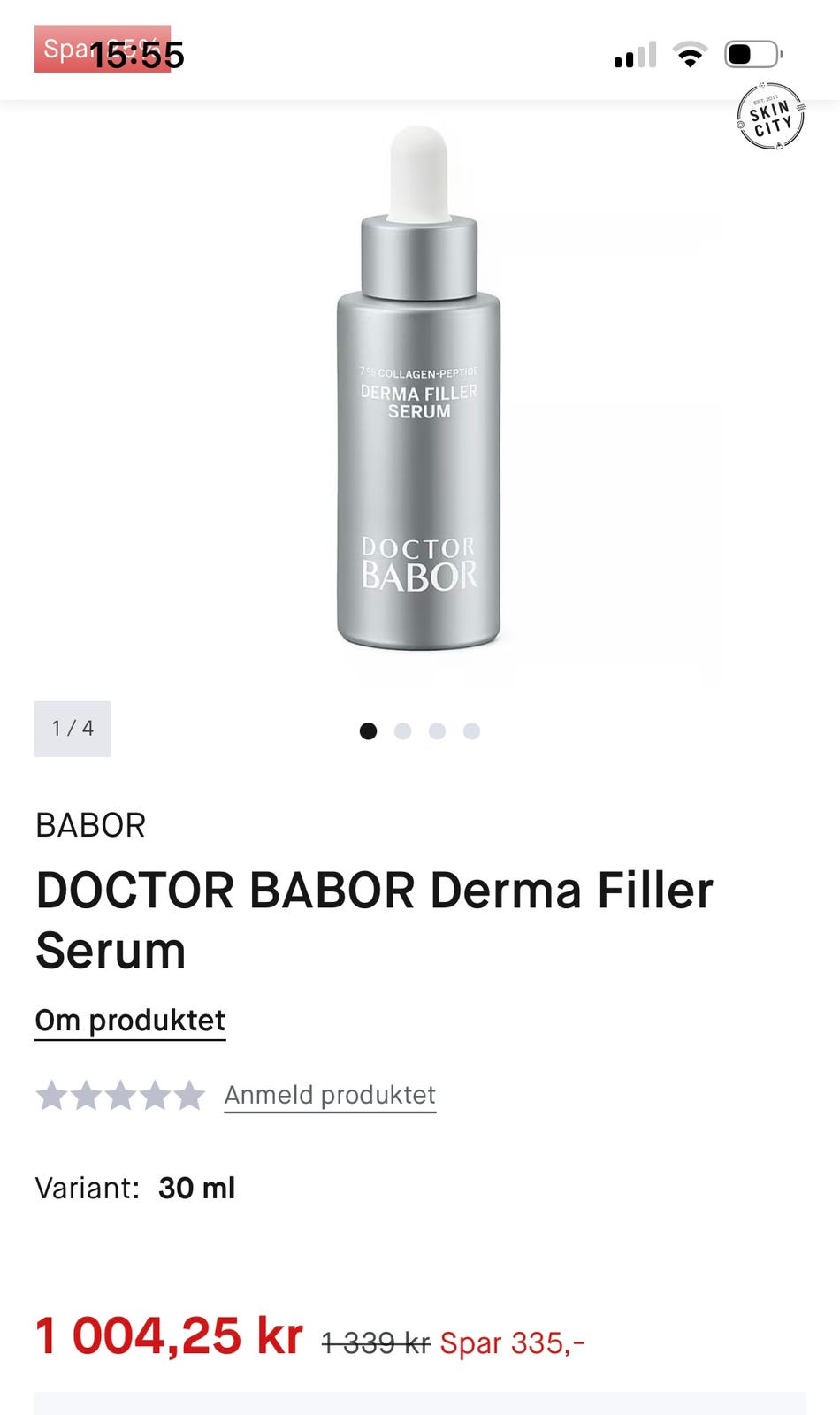Go to second image carousel dot

[x=402, y=730]
